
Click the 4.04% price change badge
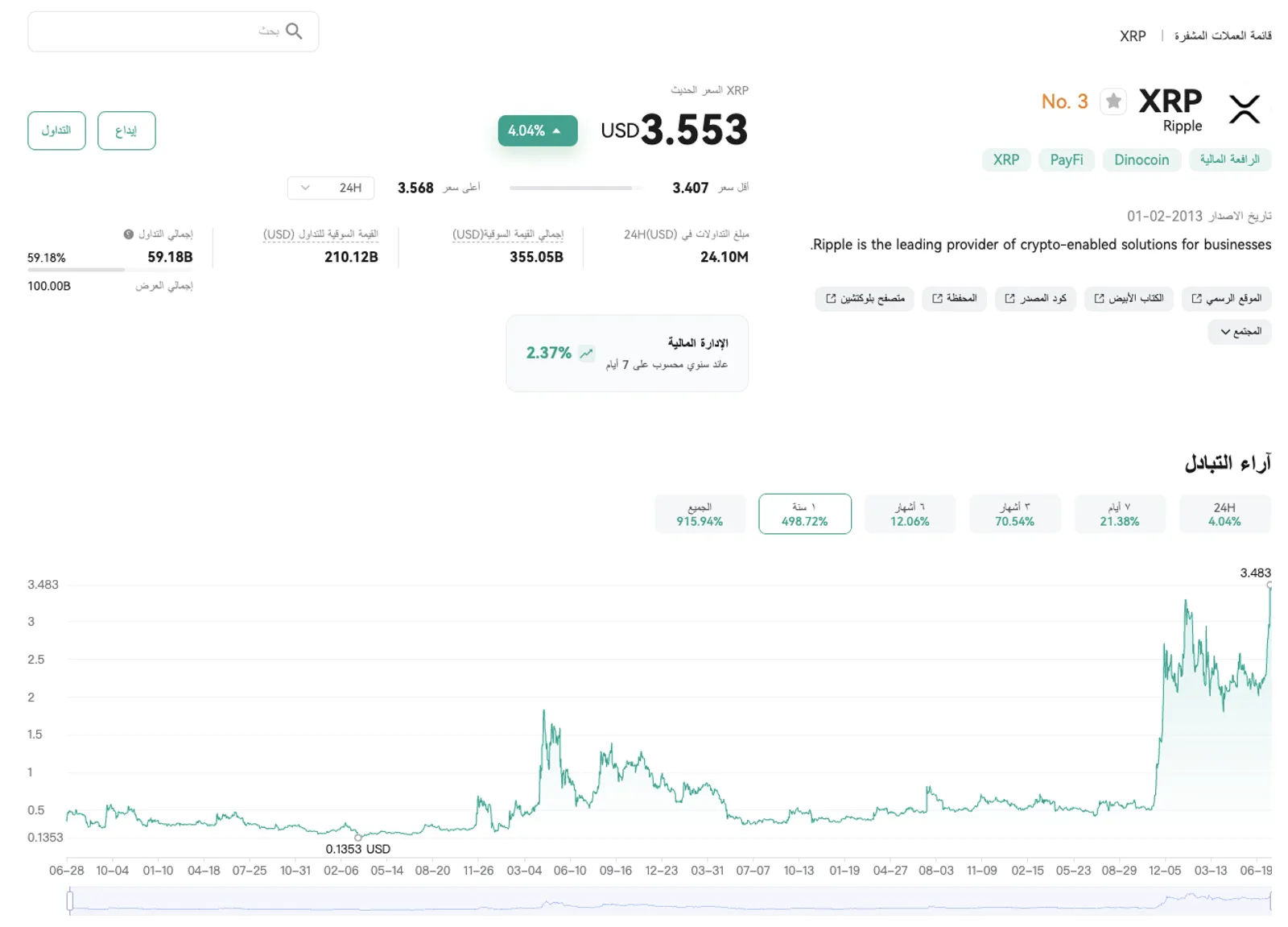pyautogui.click(x=537, y=130)
